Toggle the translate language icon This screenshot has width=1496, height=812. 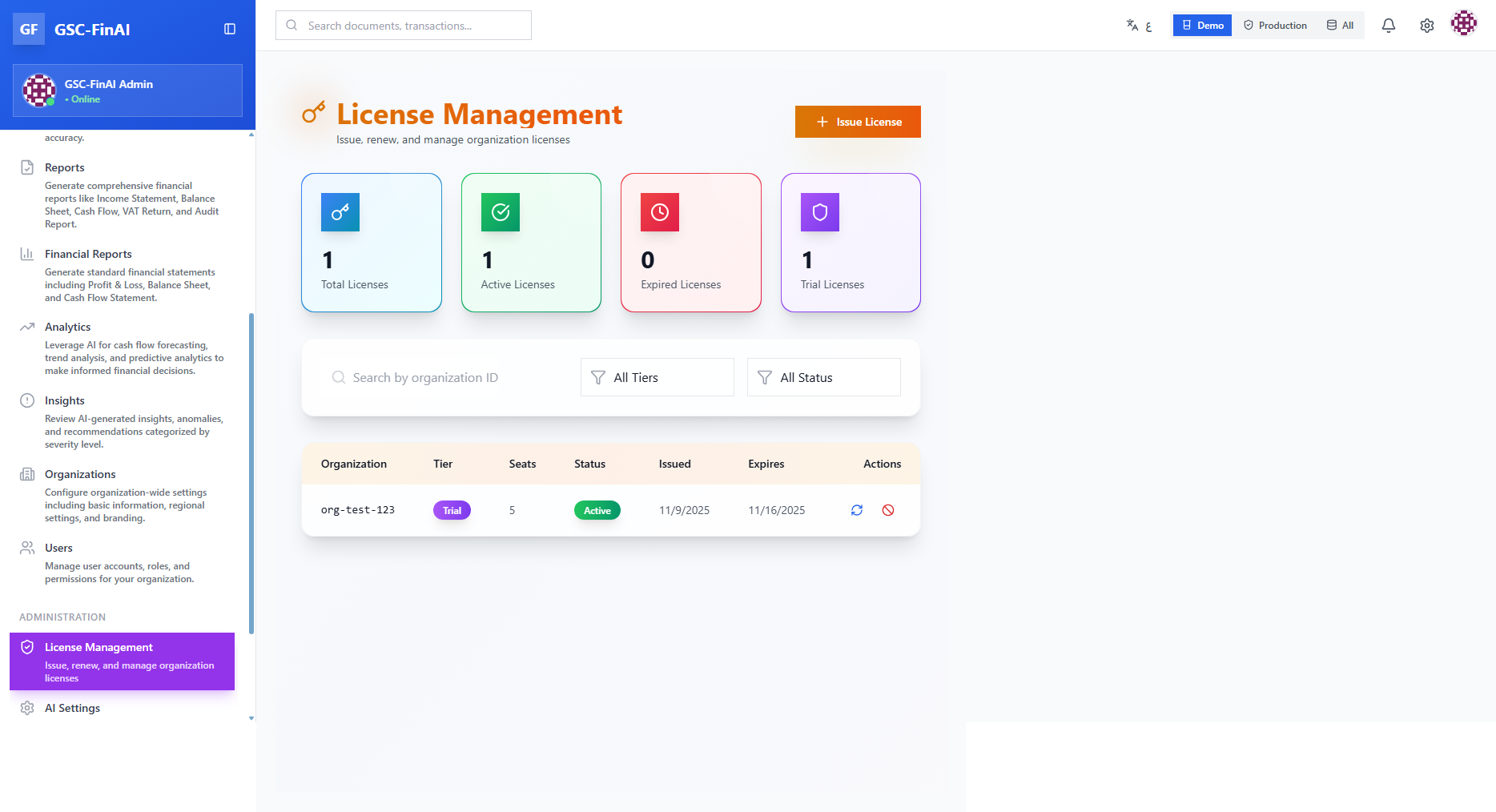1132,25
